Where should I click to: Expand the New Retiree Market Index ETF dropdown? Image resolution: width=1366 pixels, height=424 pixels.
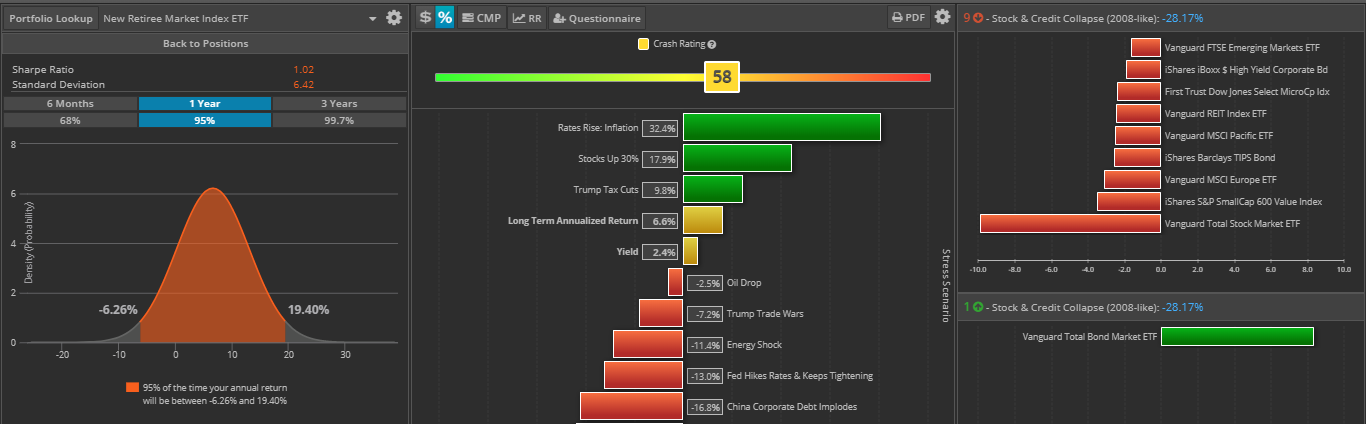pyautogui.click(x=373, y=18)
